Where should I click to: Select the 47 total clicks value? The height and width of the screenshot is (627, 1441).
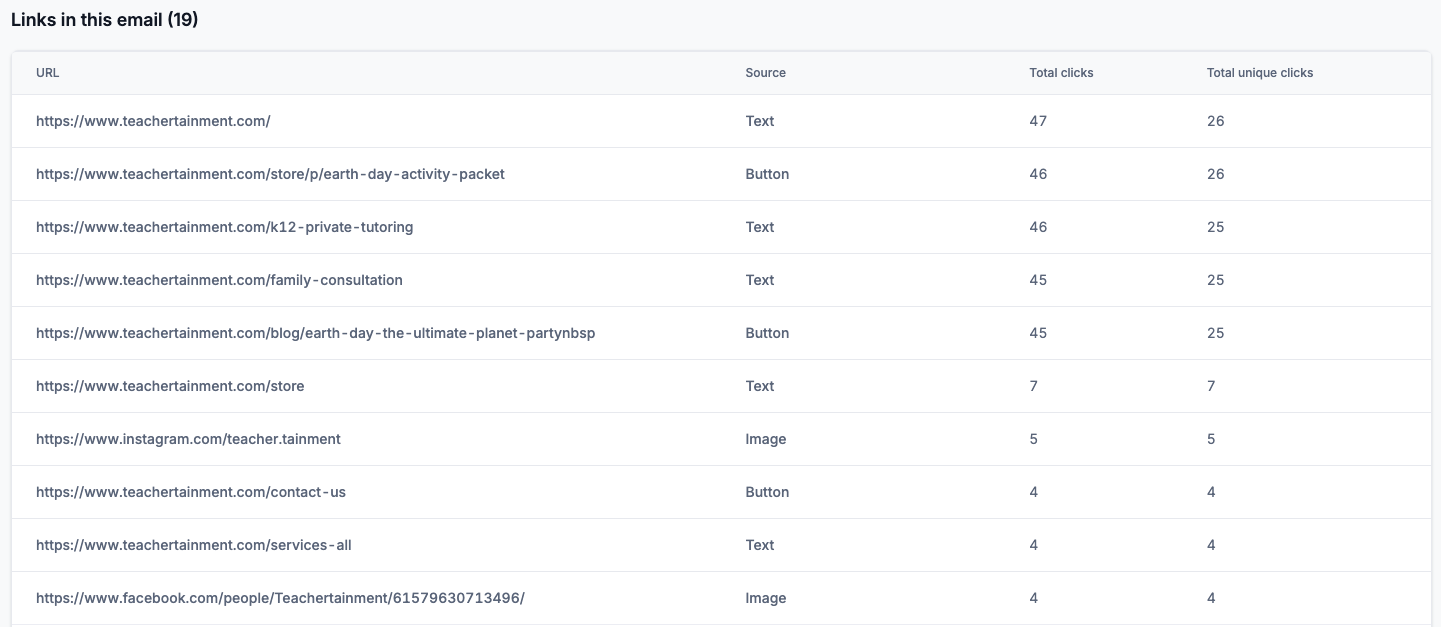[x=1038, y=121]
